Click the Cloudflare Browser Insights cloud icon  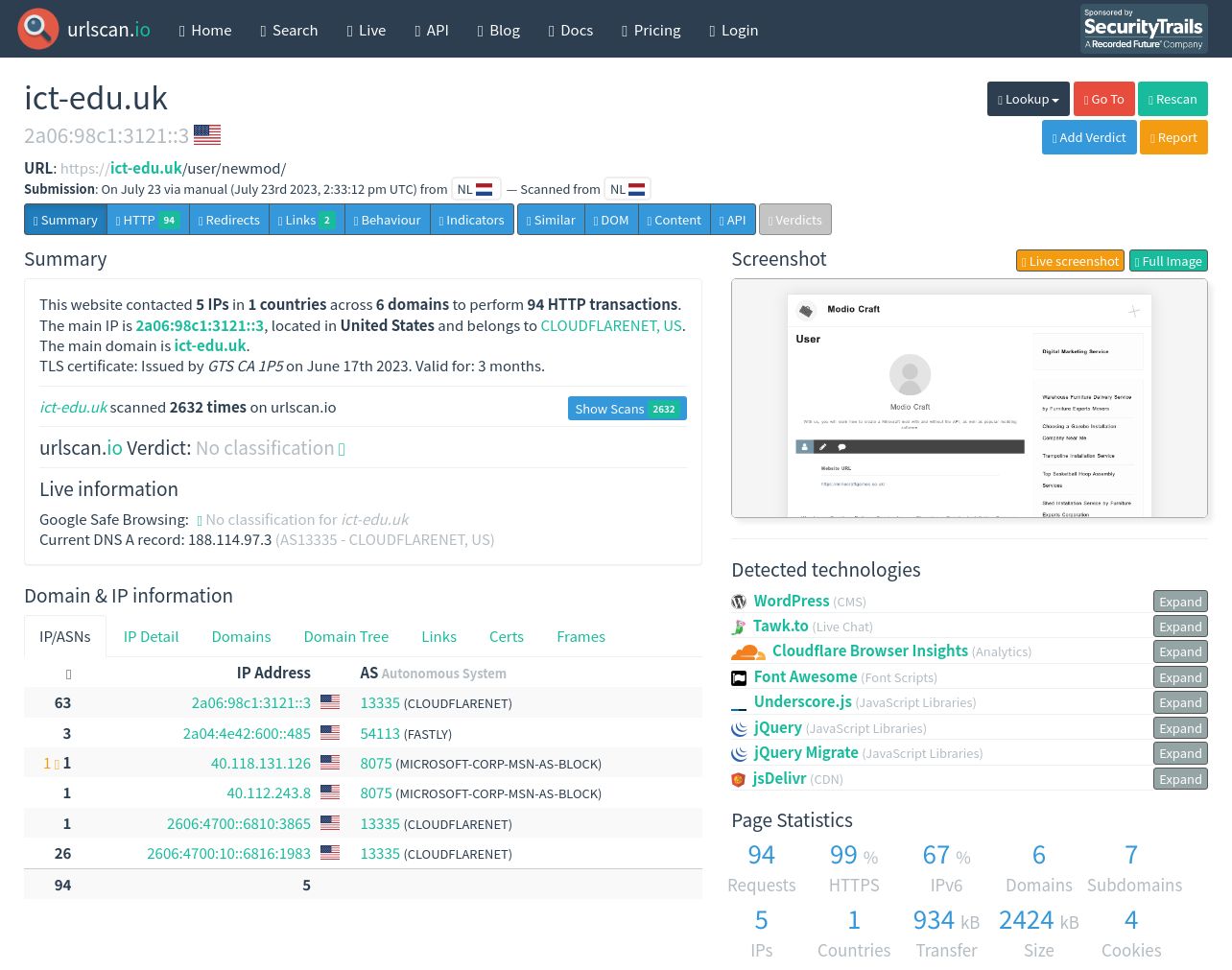point(748,651)
